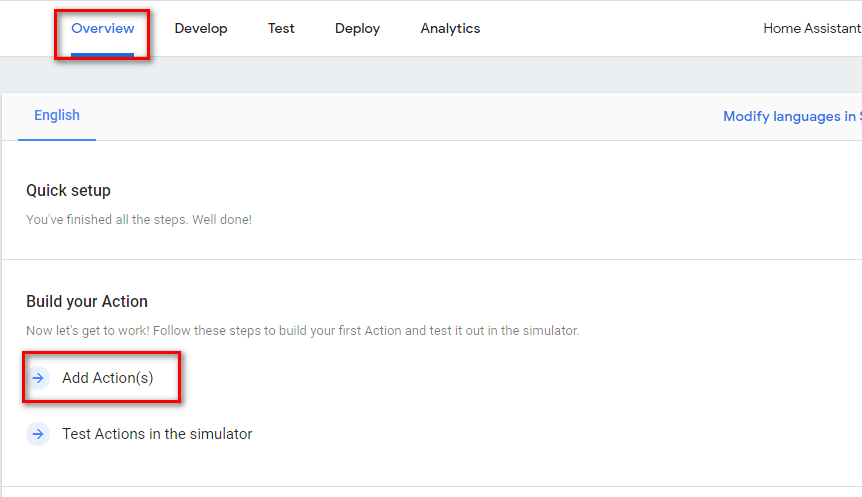Open the Test Actions in the simulator label
Screen dimensions: 862x497
tap(157, 434)
